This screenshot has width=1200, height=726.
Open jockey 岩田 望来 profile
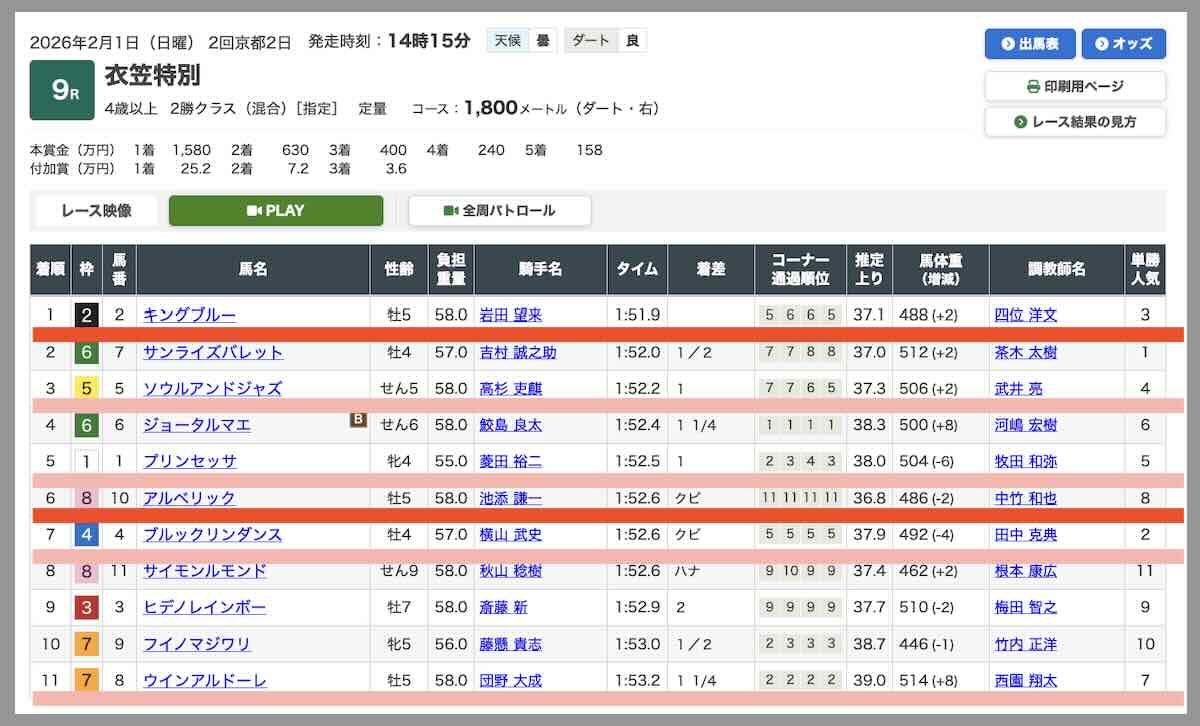pyautogui.click(x=510, y=315)
